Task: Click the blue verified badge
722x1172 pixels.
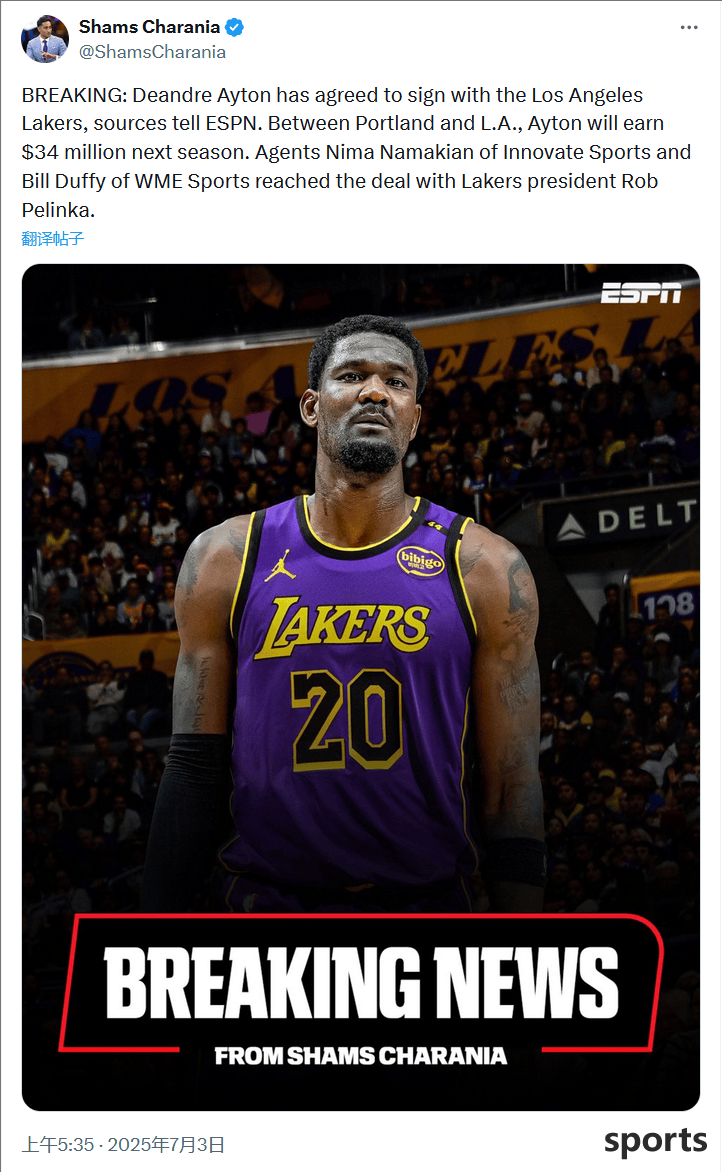Action: [x=234, y=28]
